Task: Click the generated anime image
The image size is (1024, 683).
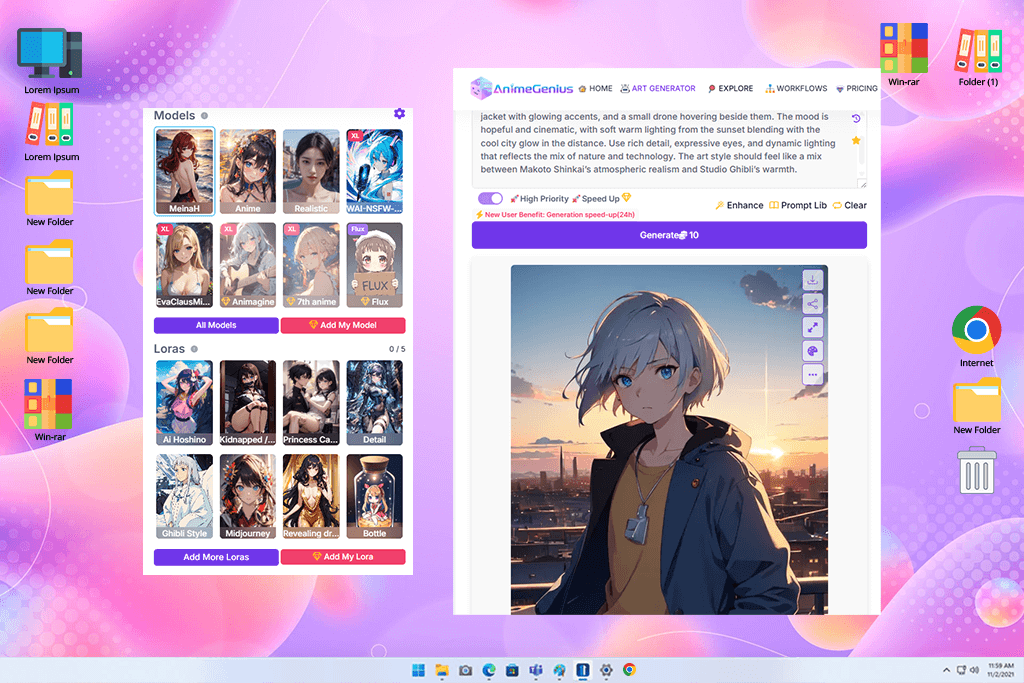Action: (x=669, y=439)
